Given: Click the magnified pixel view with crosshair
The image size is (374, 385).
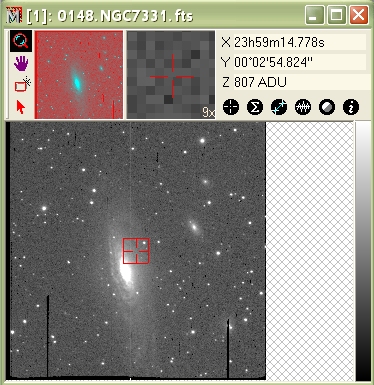Looking at the screenshot, I should pyautogui.click(x=171, y=75).
